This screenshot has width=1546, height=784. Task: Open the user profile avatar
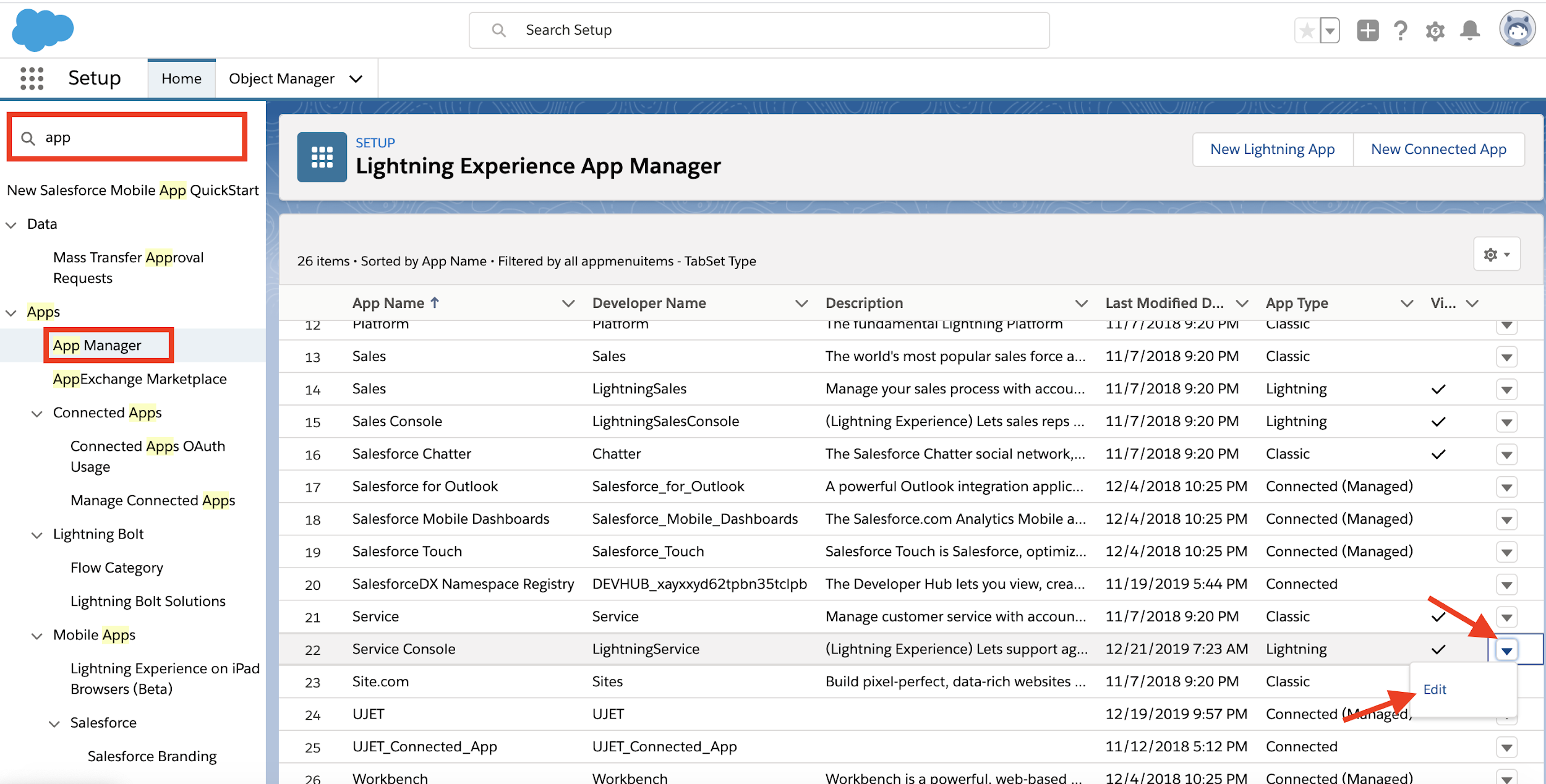pos(1517,29)
